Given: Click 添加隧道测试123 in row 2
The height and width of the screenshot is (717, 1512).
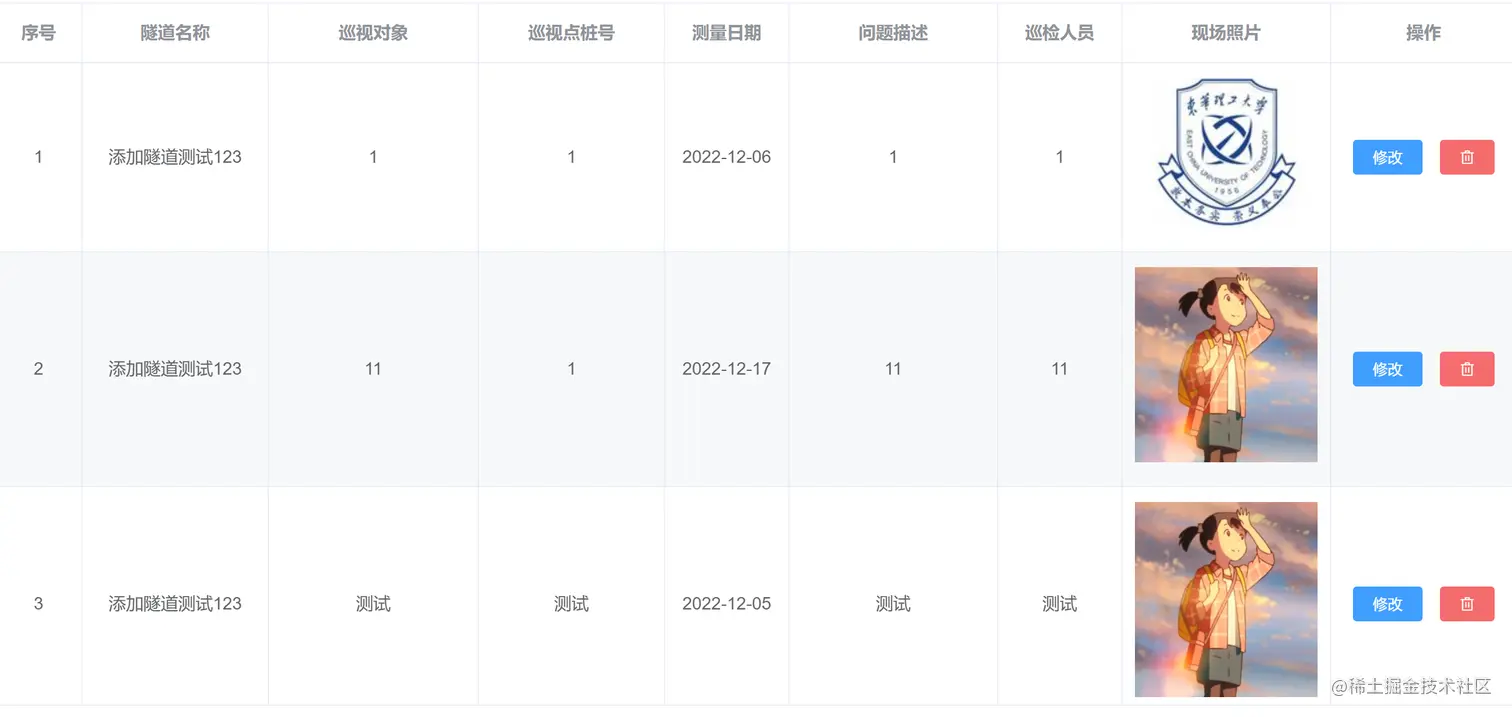Looking at the screenshot, I should [x=175, y=369].
